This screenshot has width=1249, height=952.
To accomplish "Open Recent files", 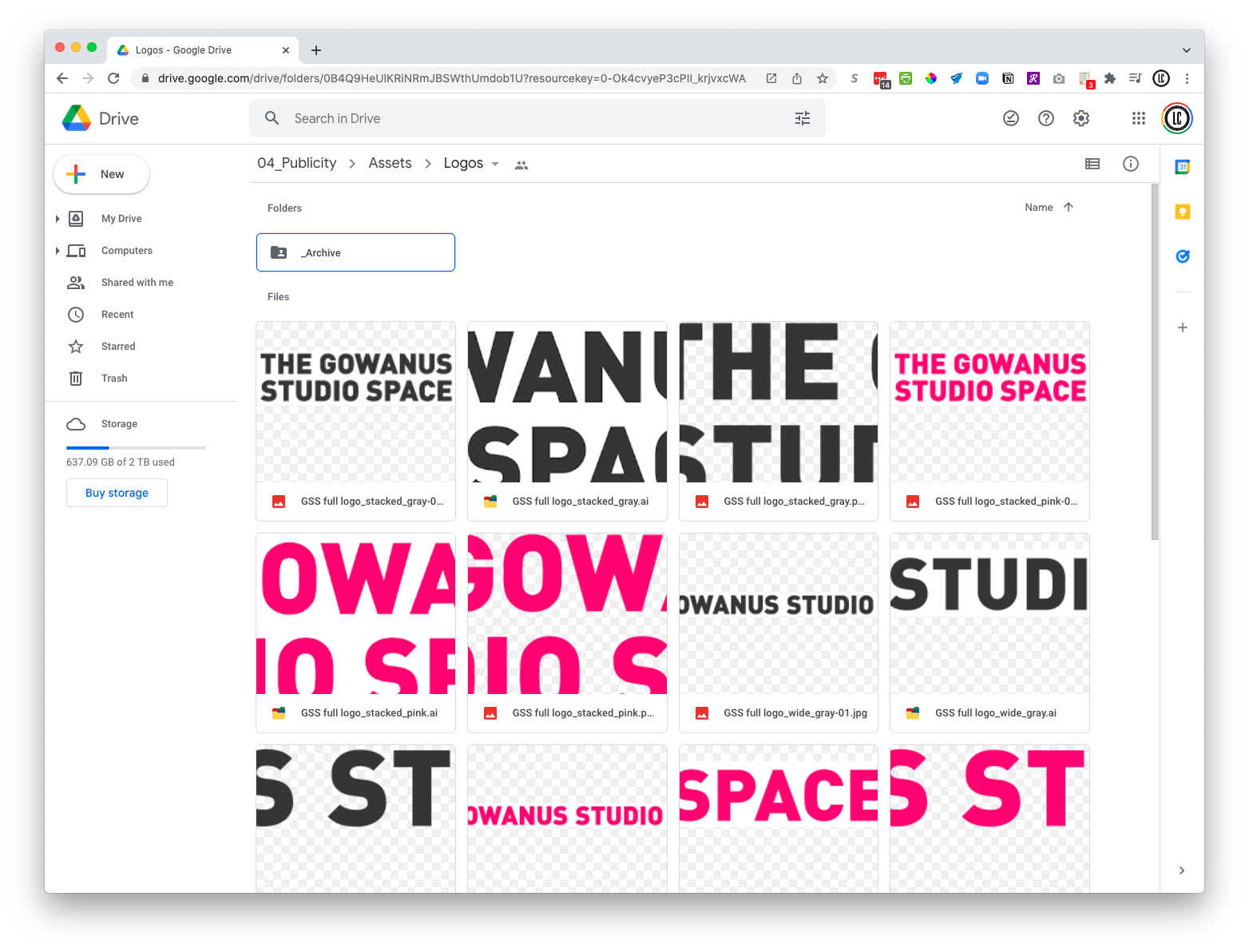I will coord(117,314).
